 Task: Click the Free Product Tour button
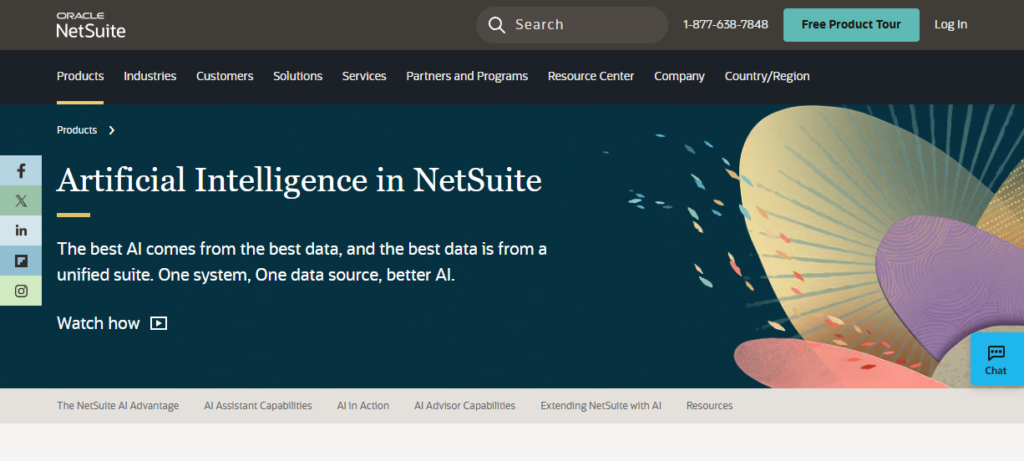pyautogui.click(x=851, y=25)
